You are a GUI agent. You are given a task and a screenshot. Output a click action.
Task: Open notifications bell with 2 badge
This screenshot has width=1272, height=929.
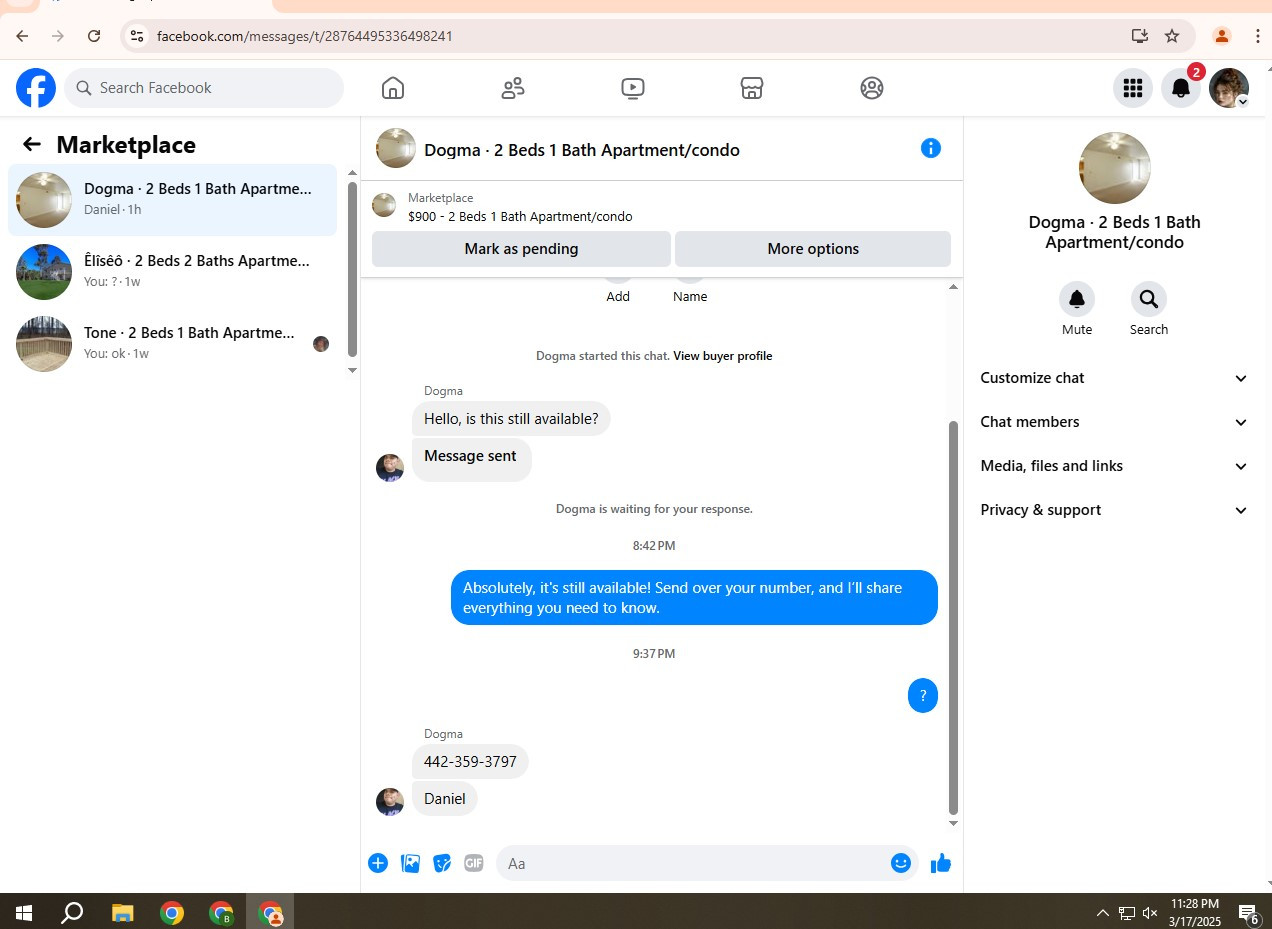[1181, 88]
